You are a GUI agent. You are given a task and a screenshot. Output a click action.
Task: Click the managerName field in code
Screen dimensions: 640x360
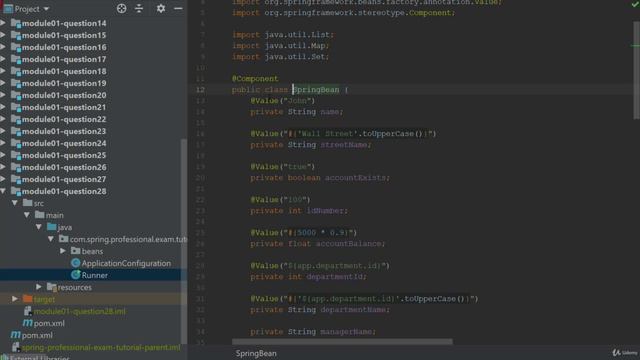coord(346,332)
